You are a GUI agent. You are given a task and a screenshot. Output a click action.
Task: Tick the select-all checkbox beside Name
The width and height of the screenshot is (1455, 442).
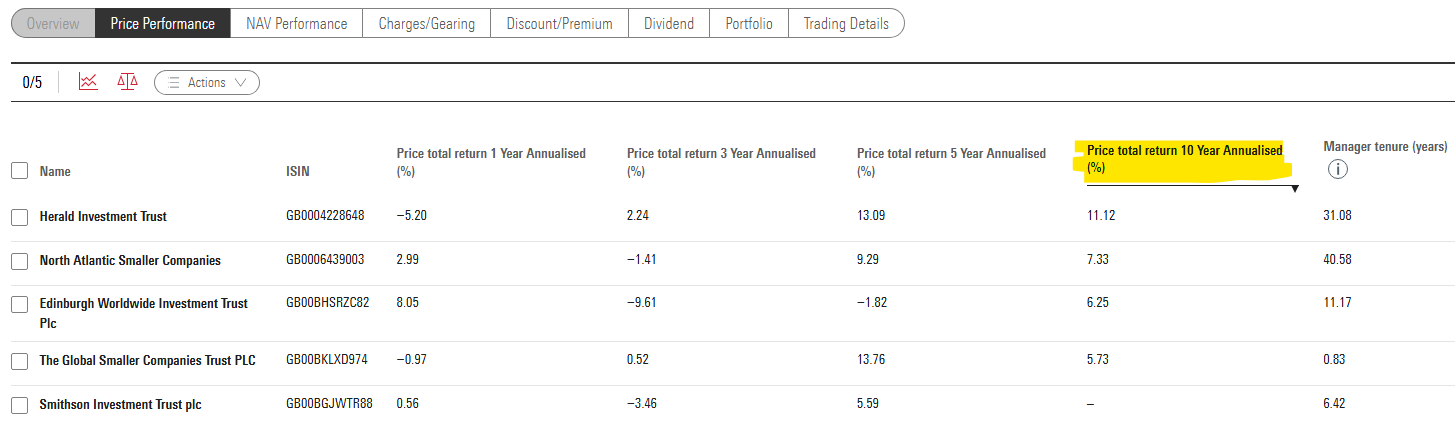pyautogui.click(x=19, y=171)
